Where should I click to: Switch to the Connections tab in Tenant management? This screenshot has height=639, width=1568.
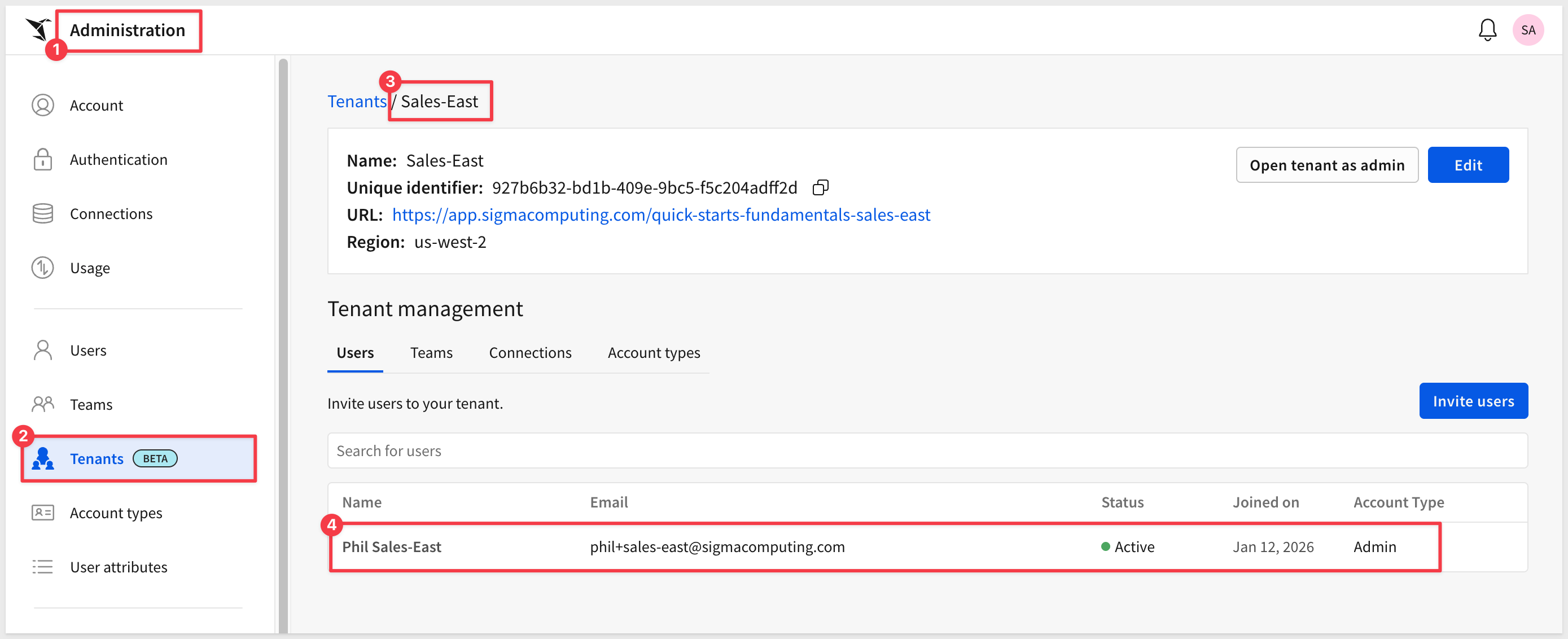pos(529,353)
